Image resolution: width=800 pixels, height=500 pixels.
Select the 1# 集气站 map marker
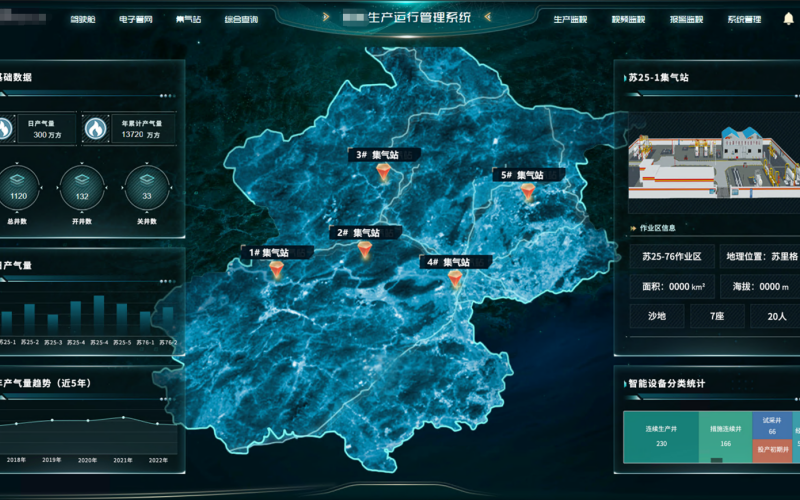pyautogui.click(x=270, y=272)
